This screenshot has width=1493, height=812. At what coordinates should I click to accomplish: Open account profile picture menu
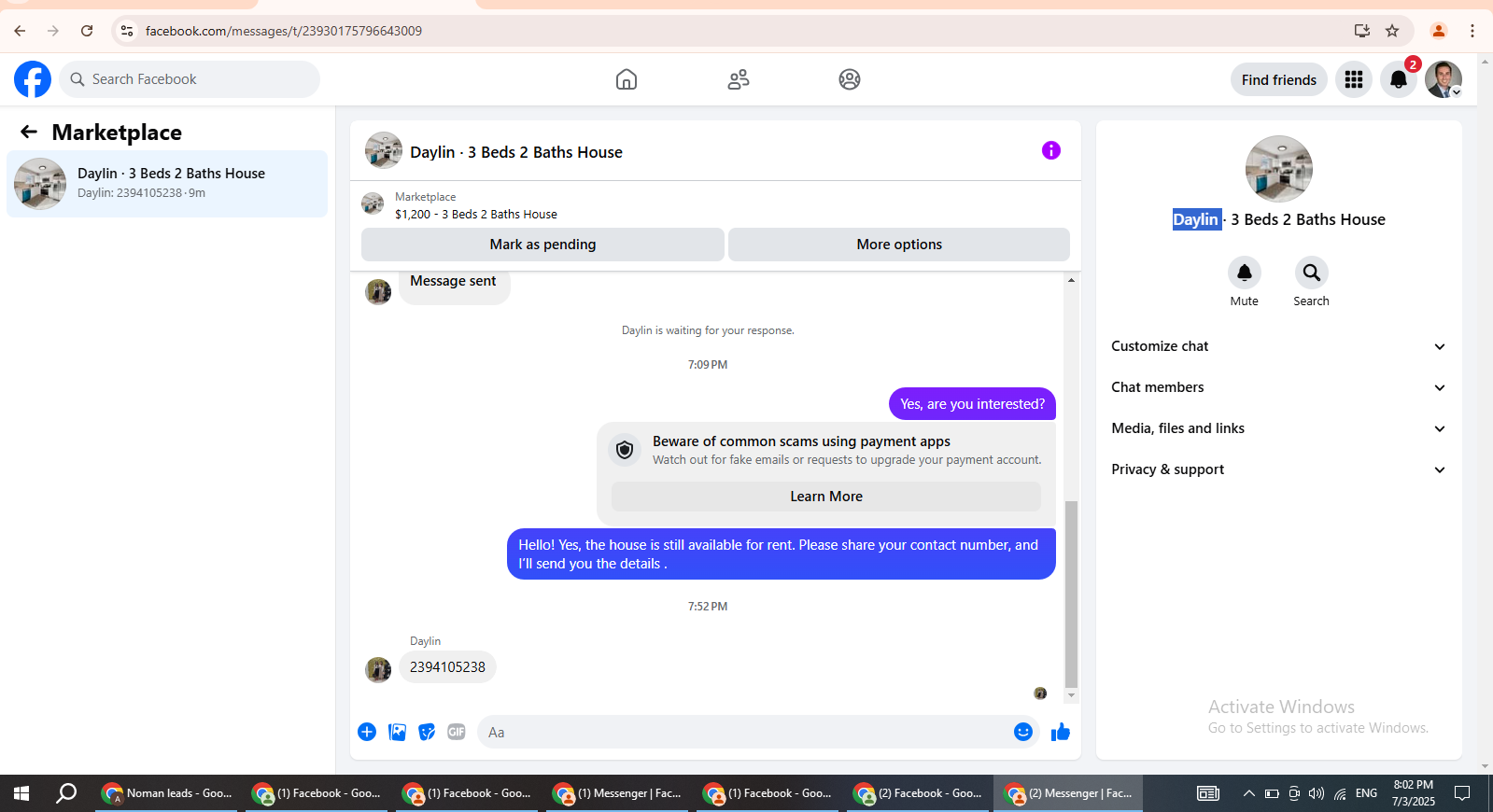pyautogui.click(x=1444, y=79)
